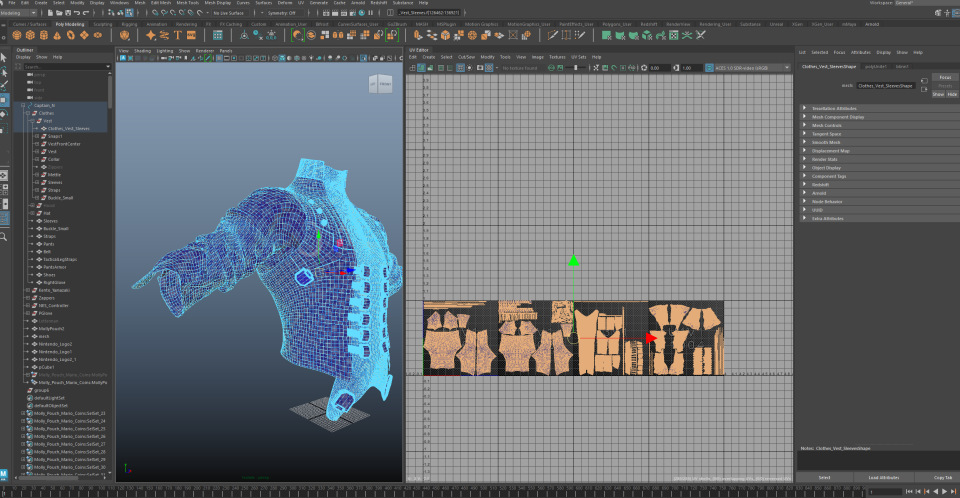Click the four-point sparkle shelf icon
The image size is (960, 498).
click(151, 36)
